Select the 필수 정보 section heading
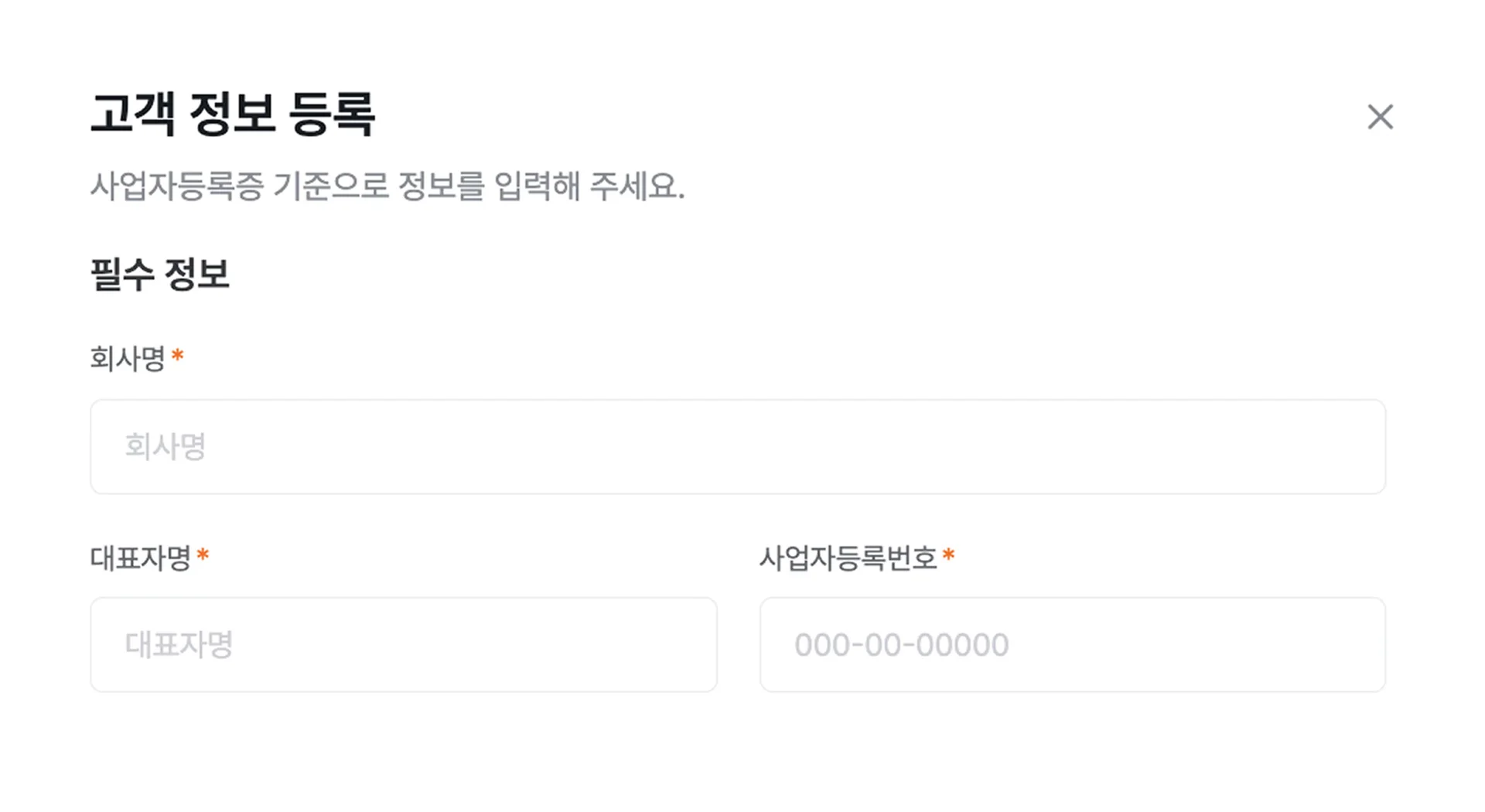1485x812 pixels. pos(161,271)
